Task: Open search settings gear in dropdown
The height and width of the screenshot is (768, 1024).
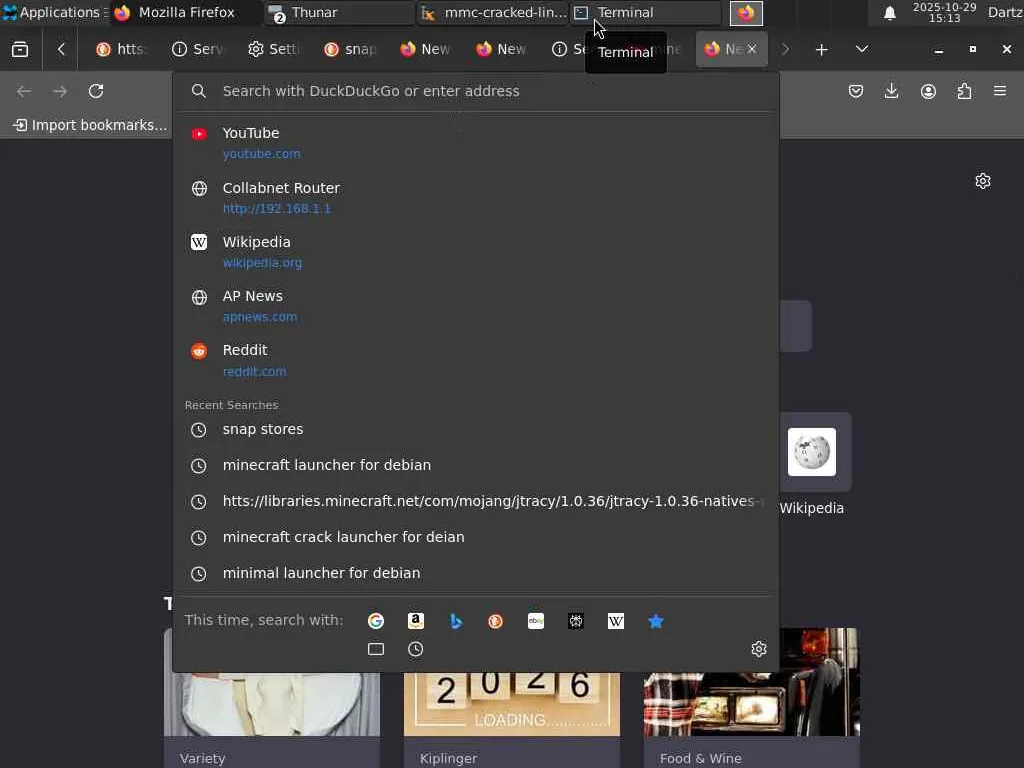Action: pyautogui.click(x=758, y=649)
